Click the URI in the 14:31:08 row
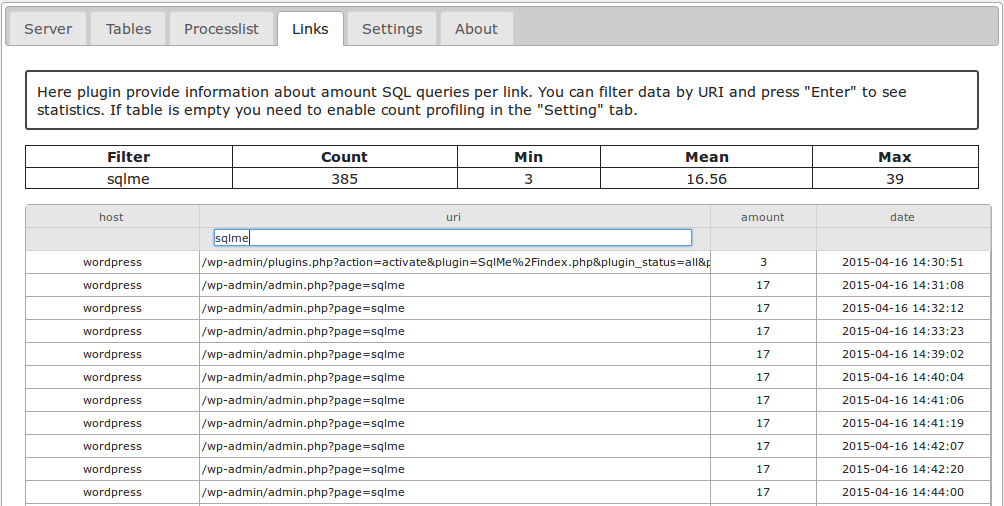 point(304,285)
